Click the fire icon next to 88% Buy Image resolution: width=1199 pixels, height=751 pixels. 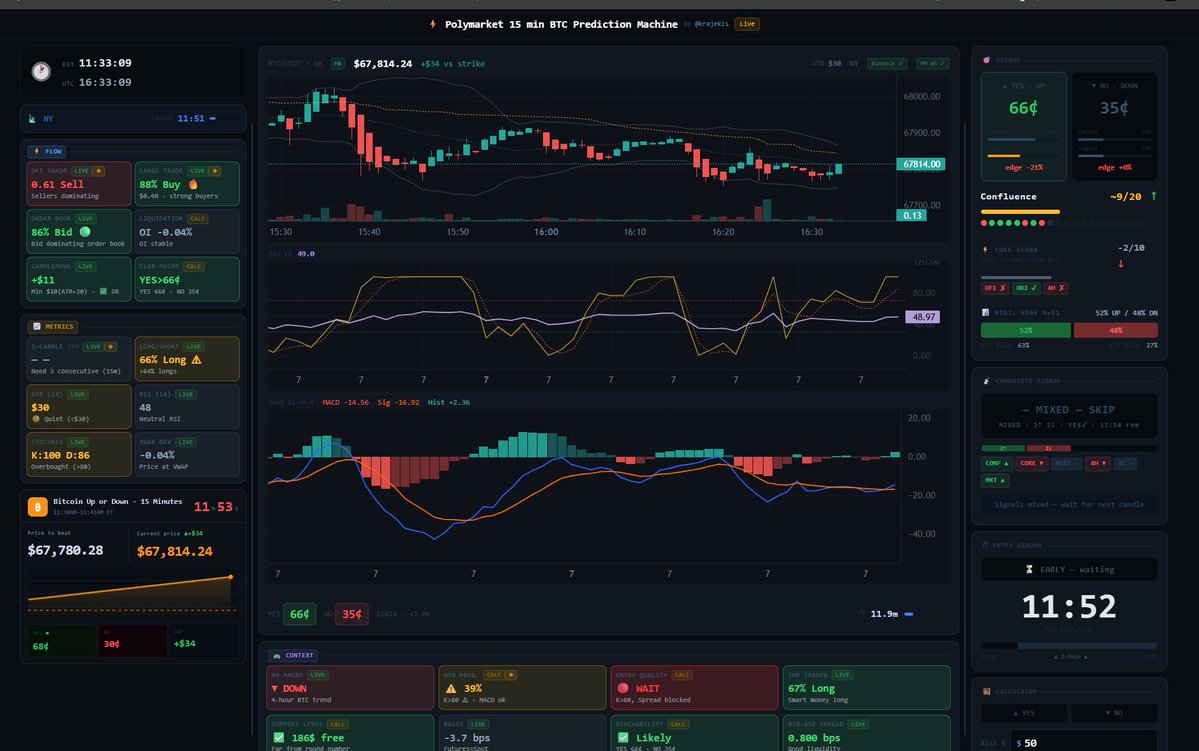coord(193,184)
